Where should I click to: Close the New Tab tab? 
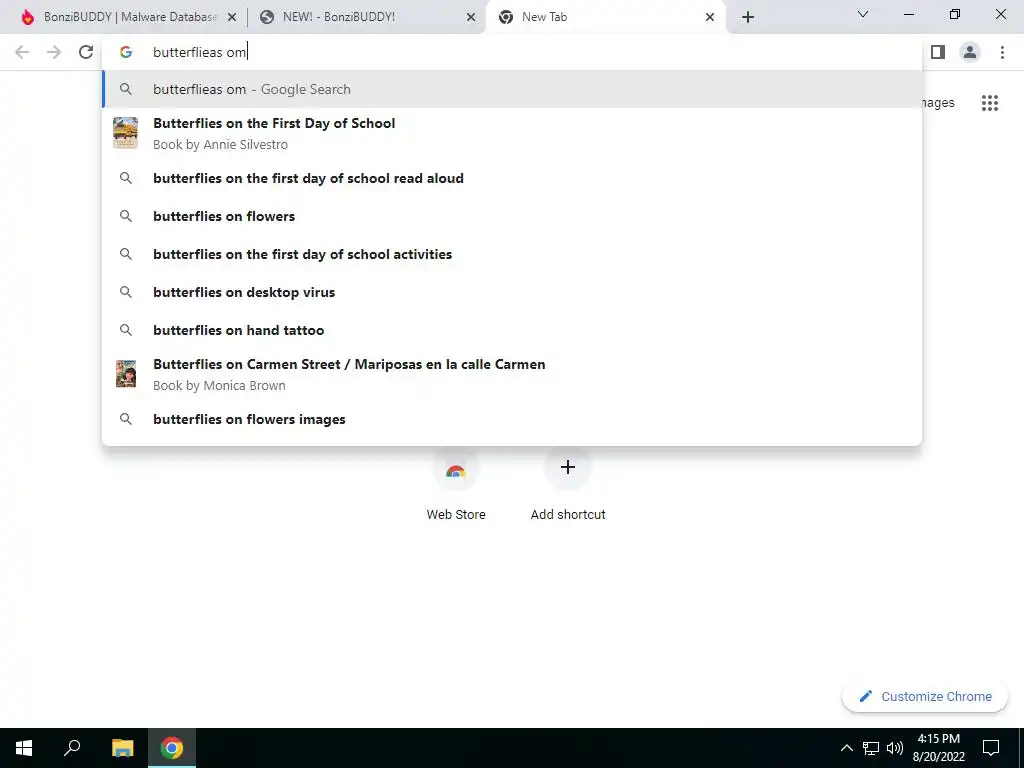click(710, 17)
